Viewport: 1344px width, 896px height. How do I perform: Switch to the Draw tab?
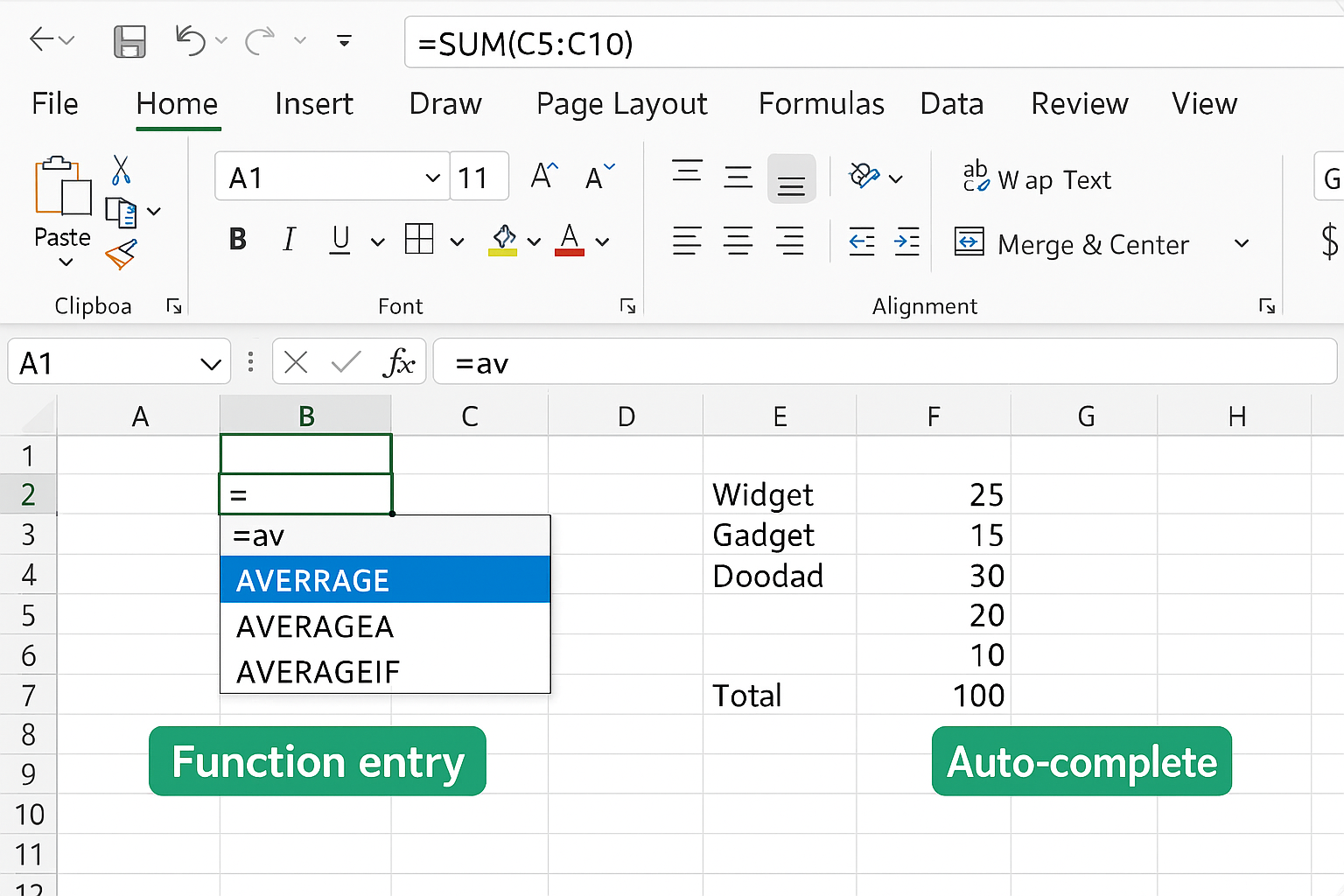click(445, 103)
